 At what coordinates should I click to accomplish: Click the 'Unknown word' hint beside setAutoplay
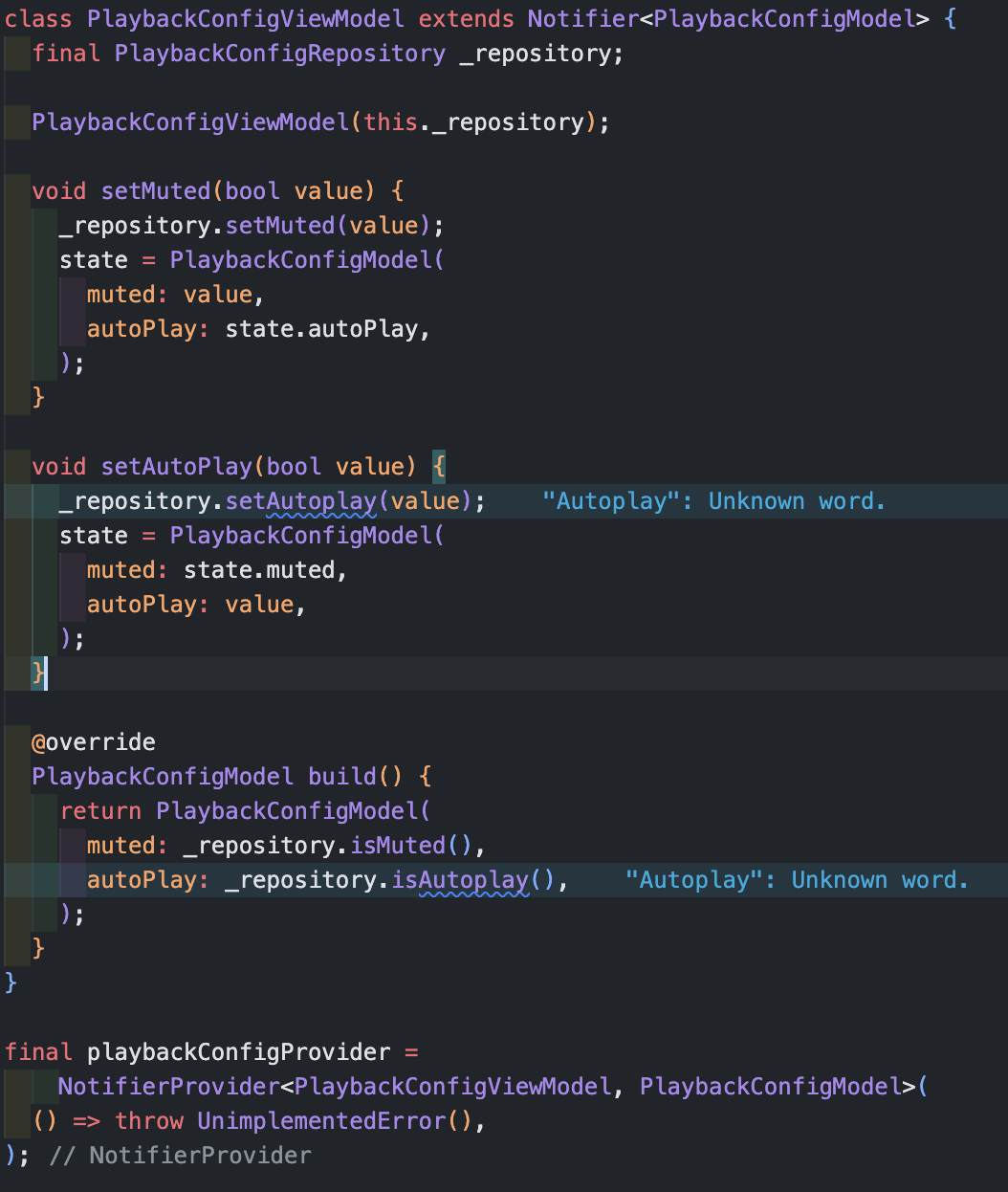(x=713, y=500)
